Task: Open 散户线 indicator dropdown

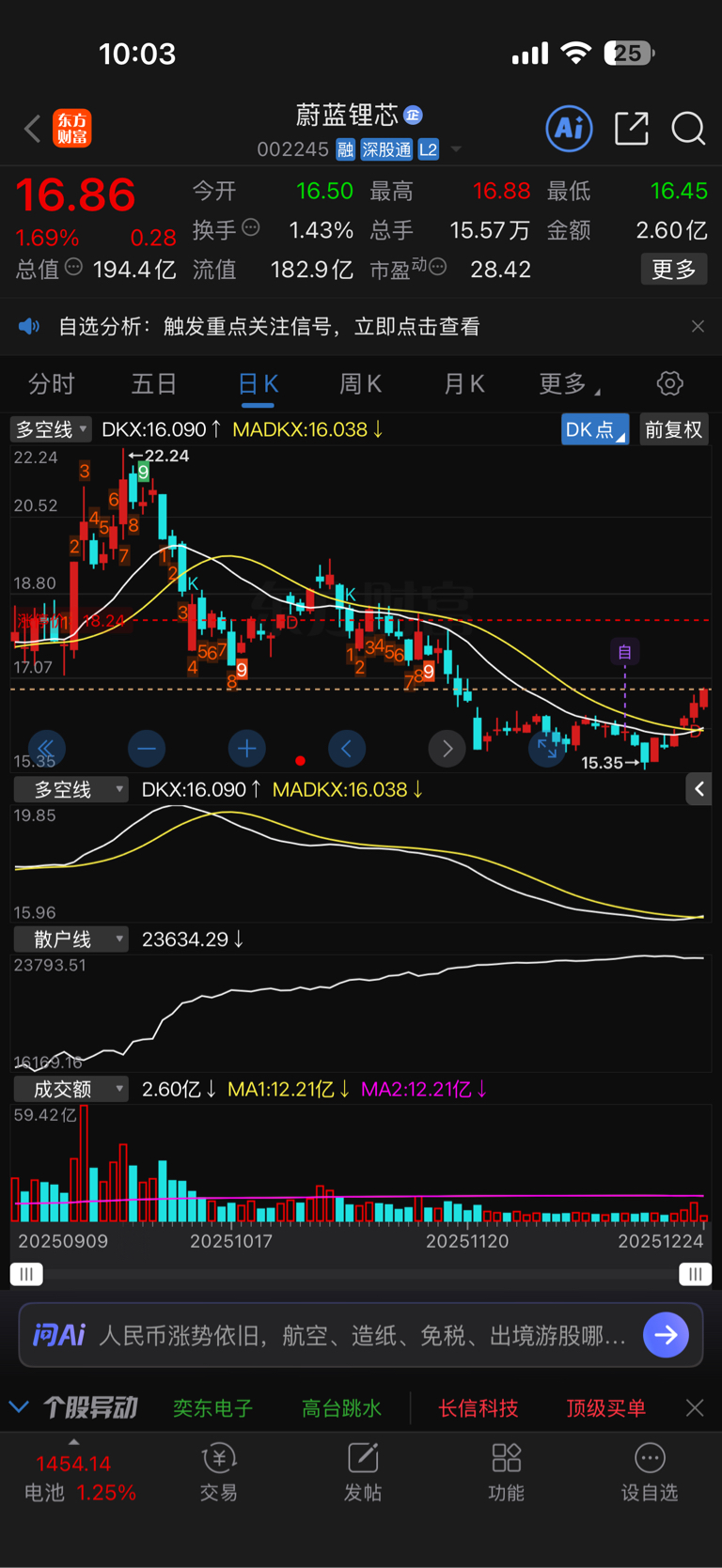Action: click(x=71, y=939)
